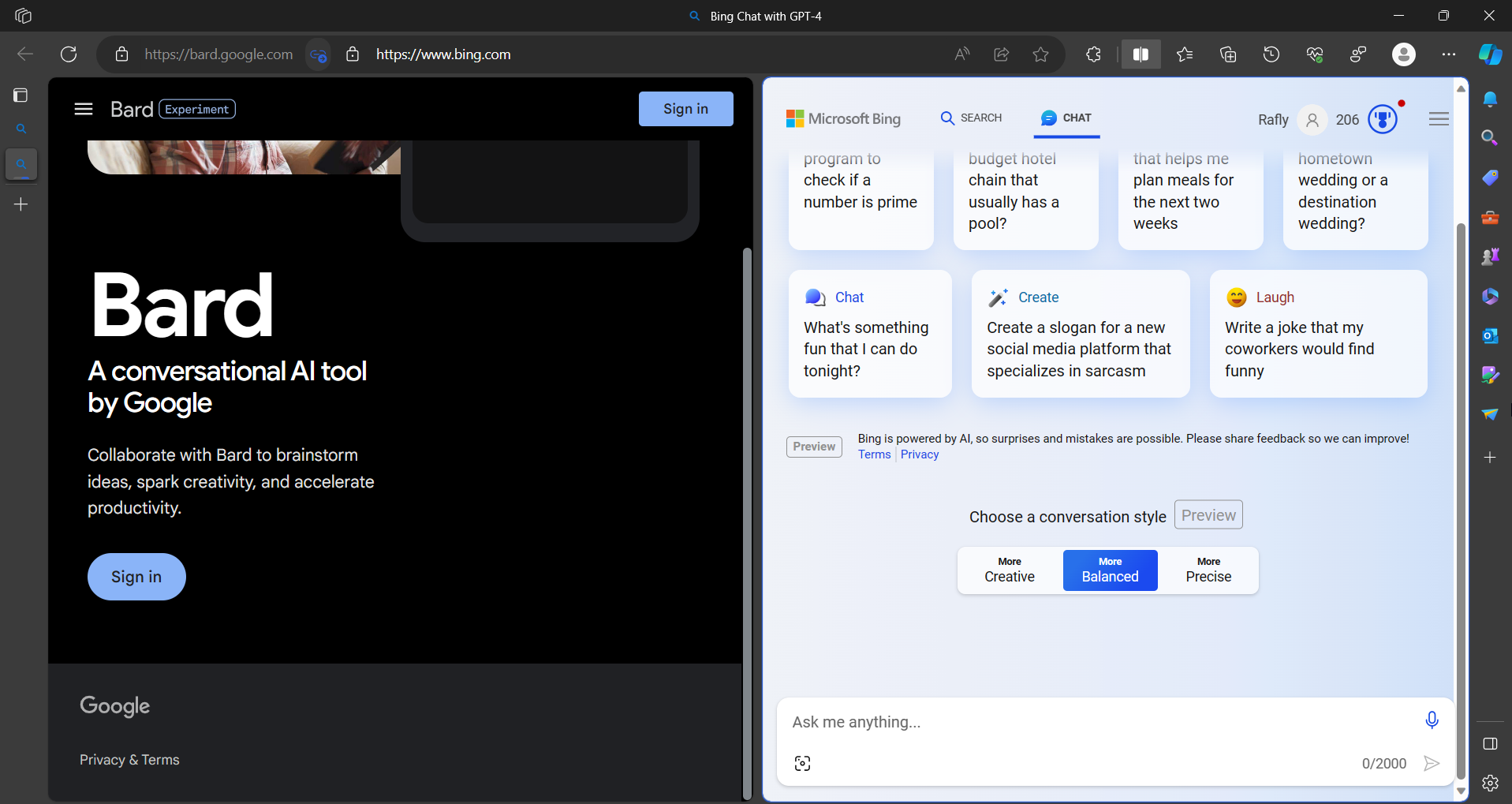Image resolution: width=1512 pixels, height=804 pixels.
Task: Click the Bing Rewards trophy icon
Action: coord(1383,118)
